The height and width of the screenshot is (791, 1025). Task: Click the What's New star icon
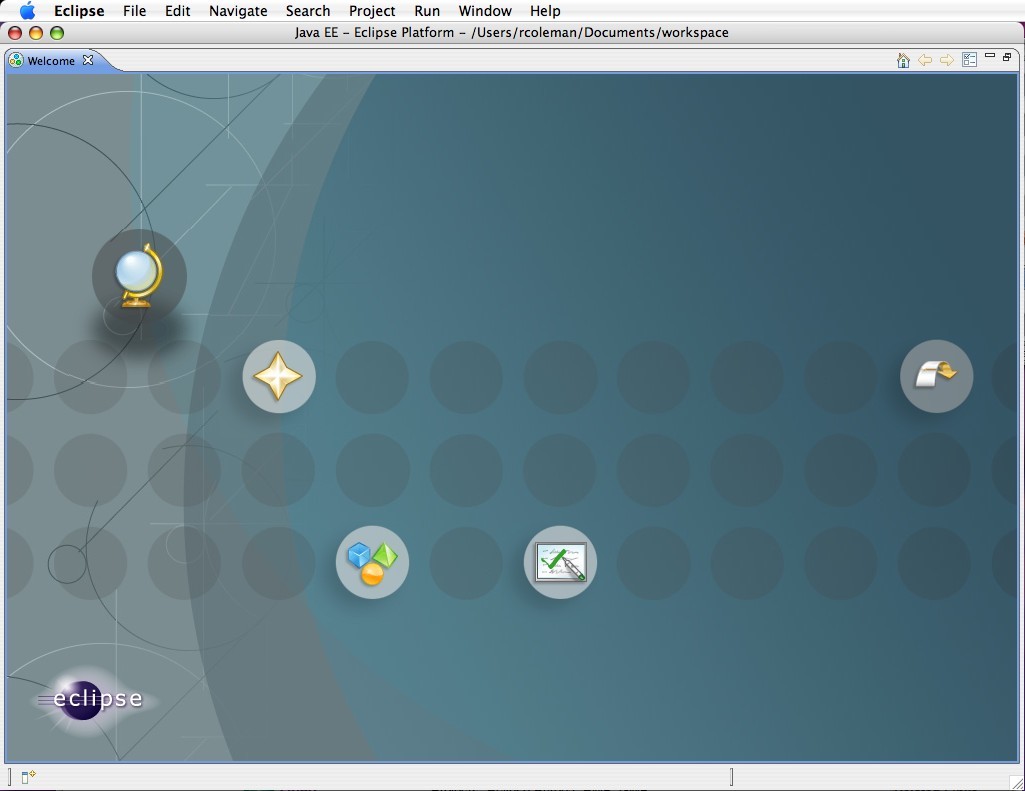click(x=279, y=377)
